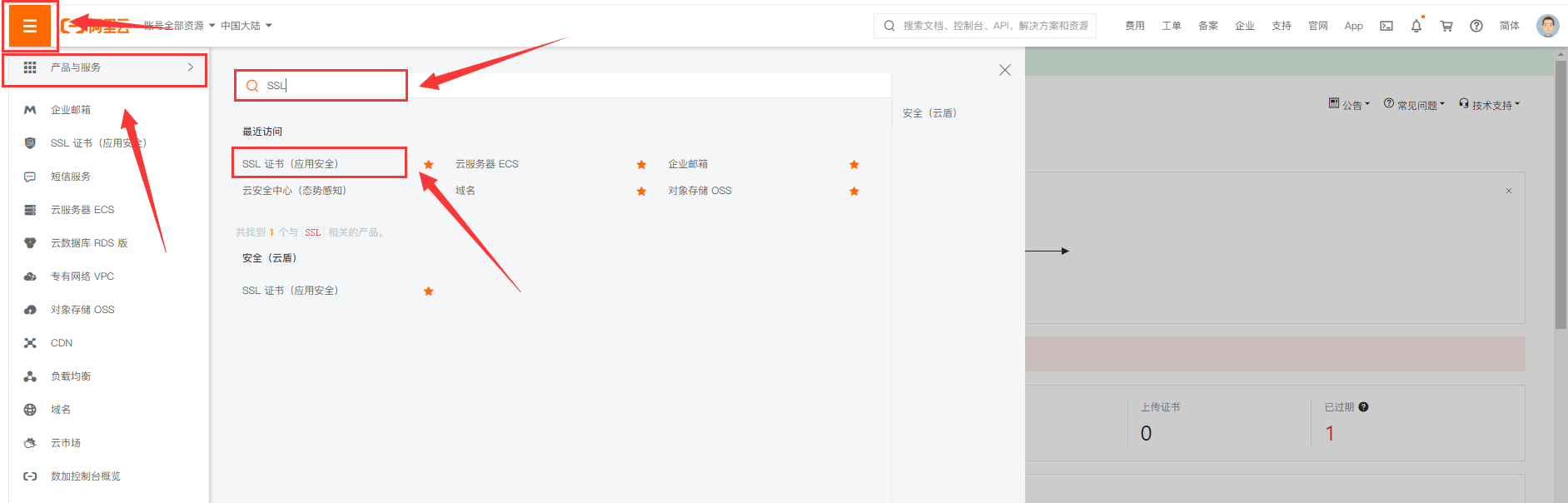Open the 企业 top menu

(x=1245, y=26)
